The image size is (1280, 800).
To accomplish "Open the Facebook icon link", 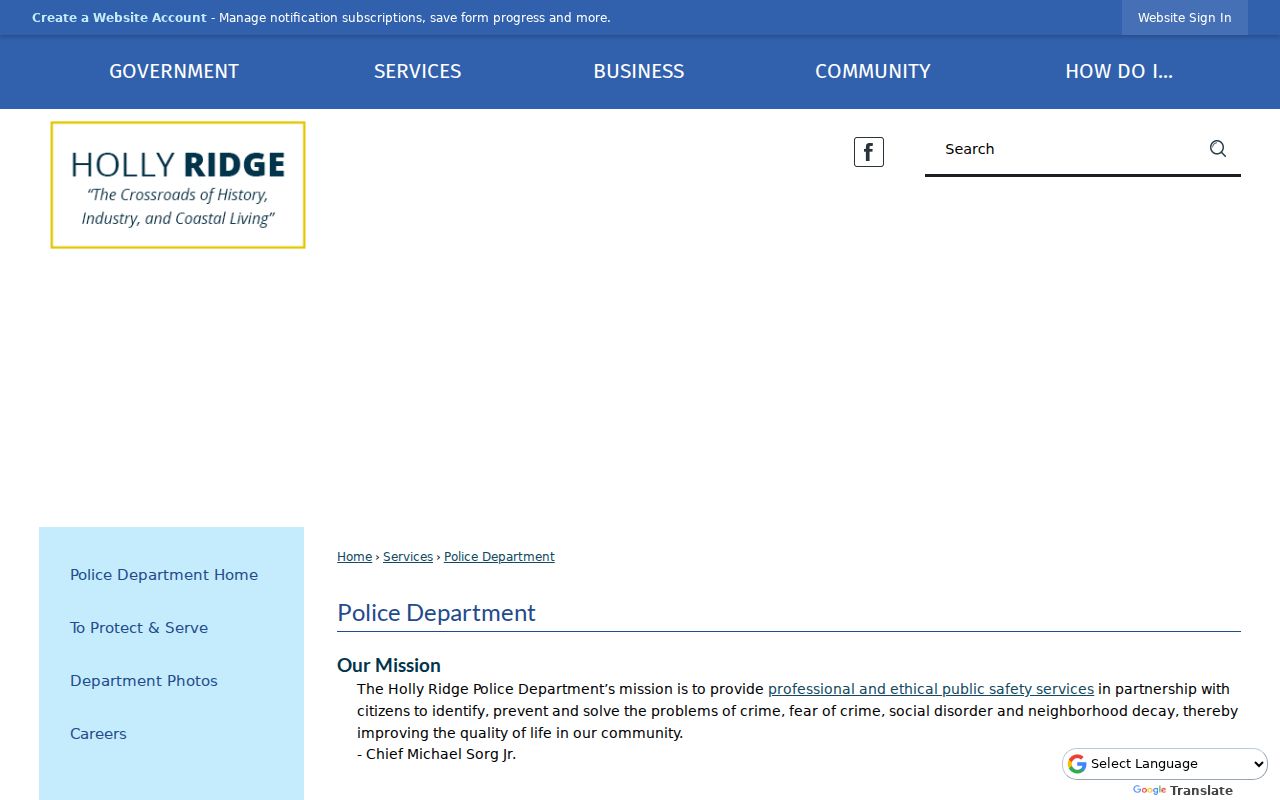I will pyautogui.click(x=869, y=152).
